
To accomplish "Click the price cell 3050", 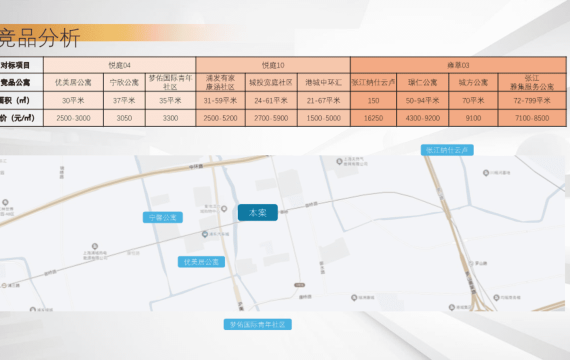I will 124,118.
